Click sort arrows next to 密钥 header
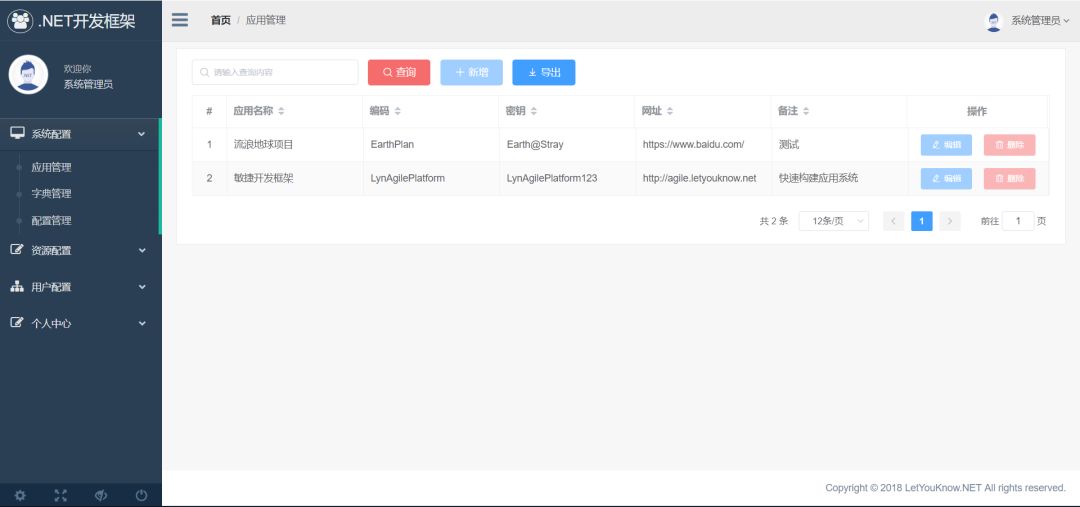 [534, 112]
